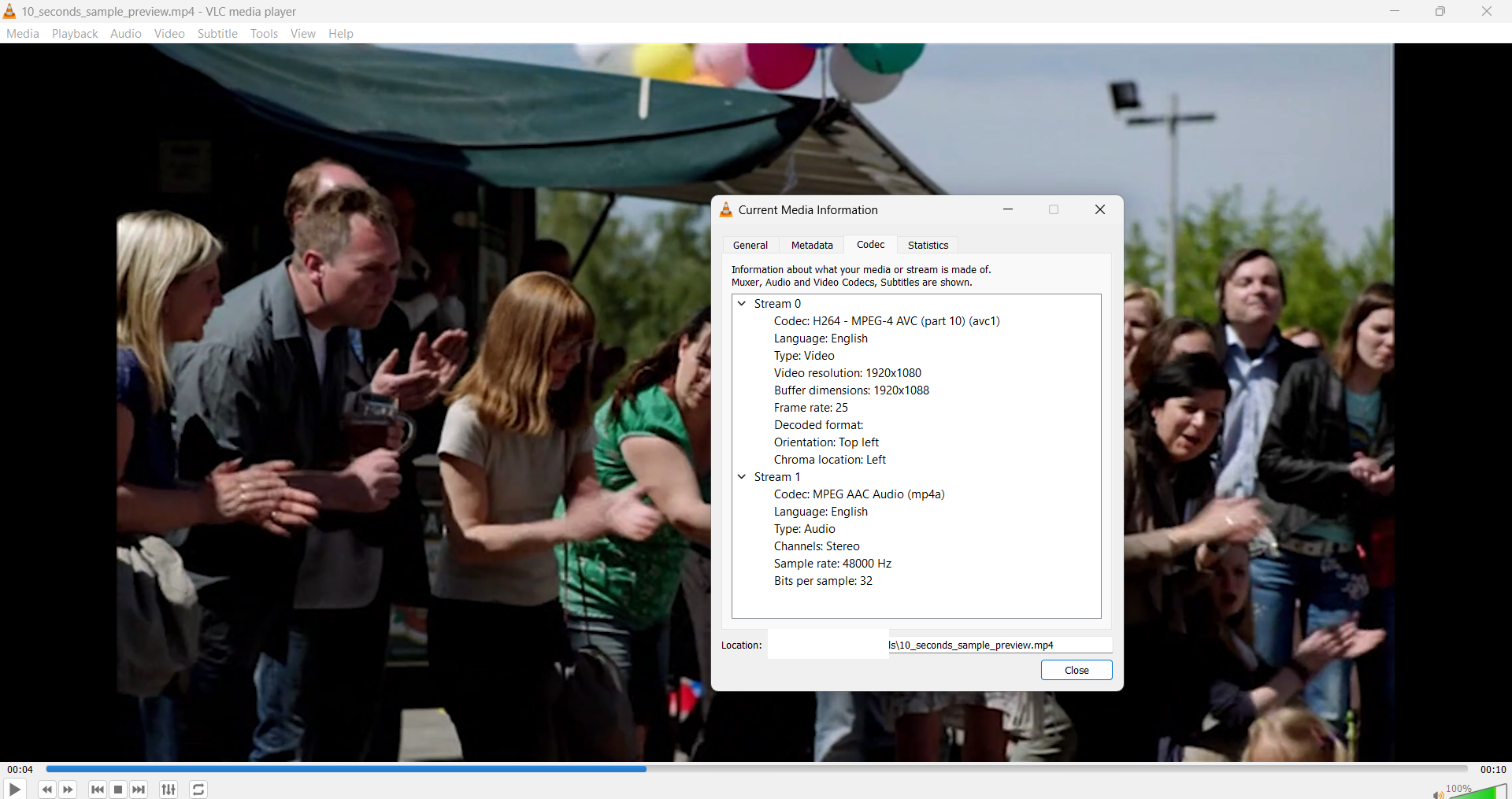The image size is (1512, 799).
Task: Select the Codec tab
Action: 870,245
